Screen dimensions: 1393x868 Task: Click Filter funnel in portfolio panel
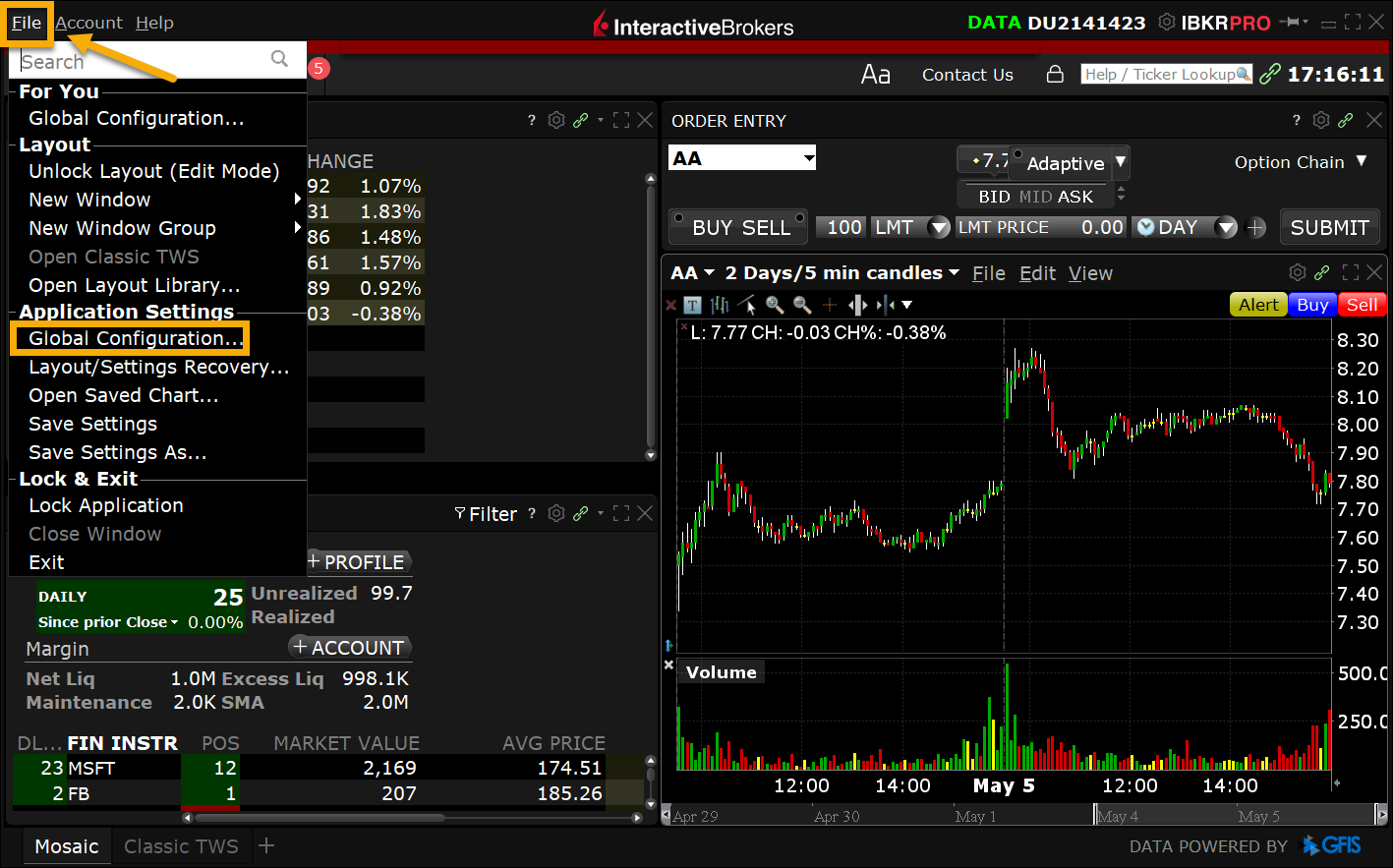coord(460,513)
